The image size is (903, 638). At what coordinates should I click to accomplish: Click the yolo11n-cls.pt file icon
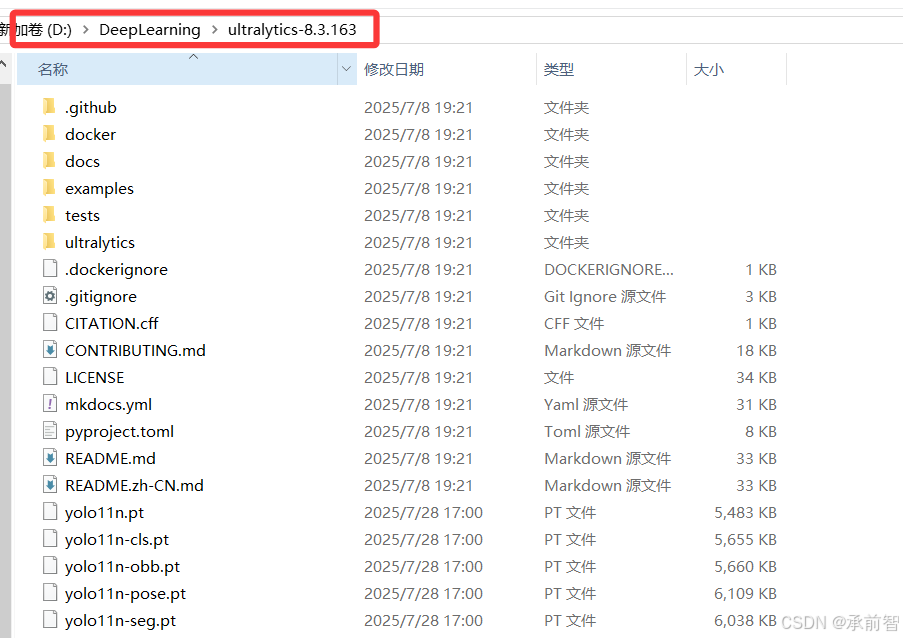tap(50, 540)
